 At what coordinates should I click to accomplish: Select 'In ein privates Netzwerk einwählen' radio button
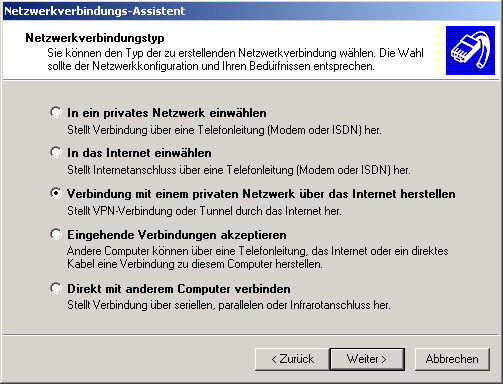pos(56,112)
